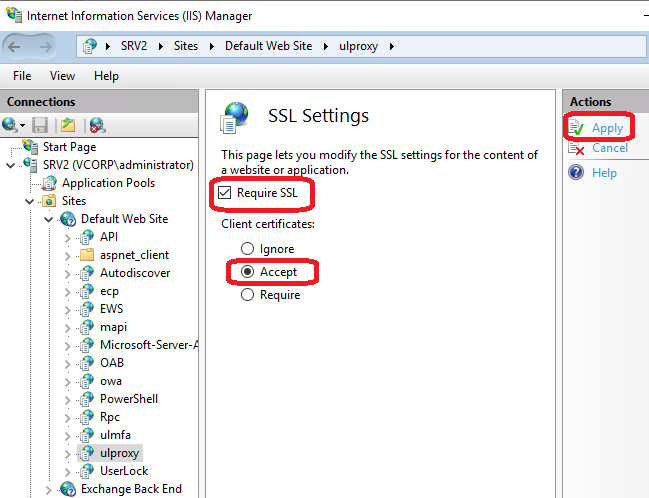Click the Application Pools icon in tree

[50, 183]
